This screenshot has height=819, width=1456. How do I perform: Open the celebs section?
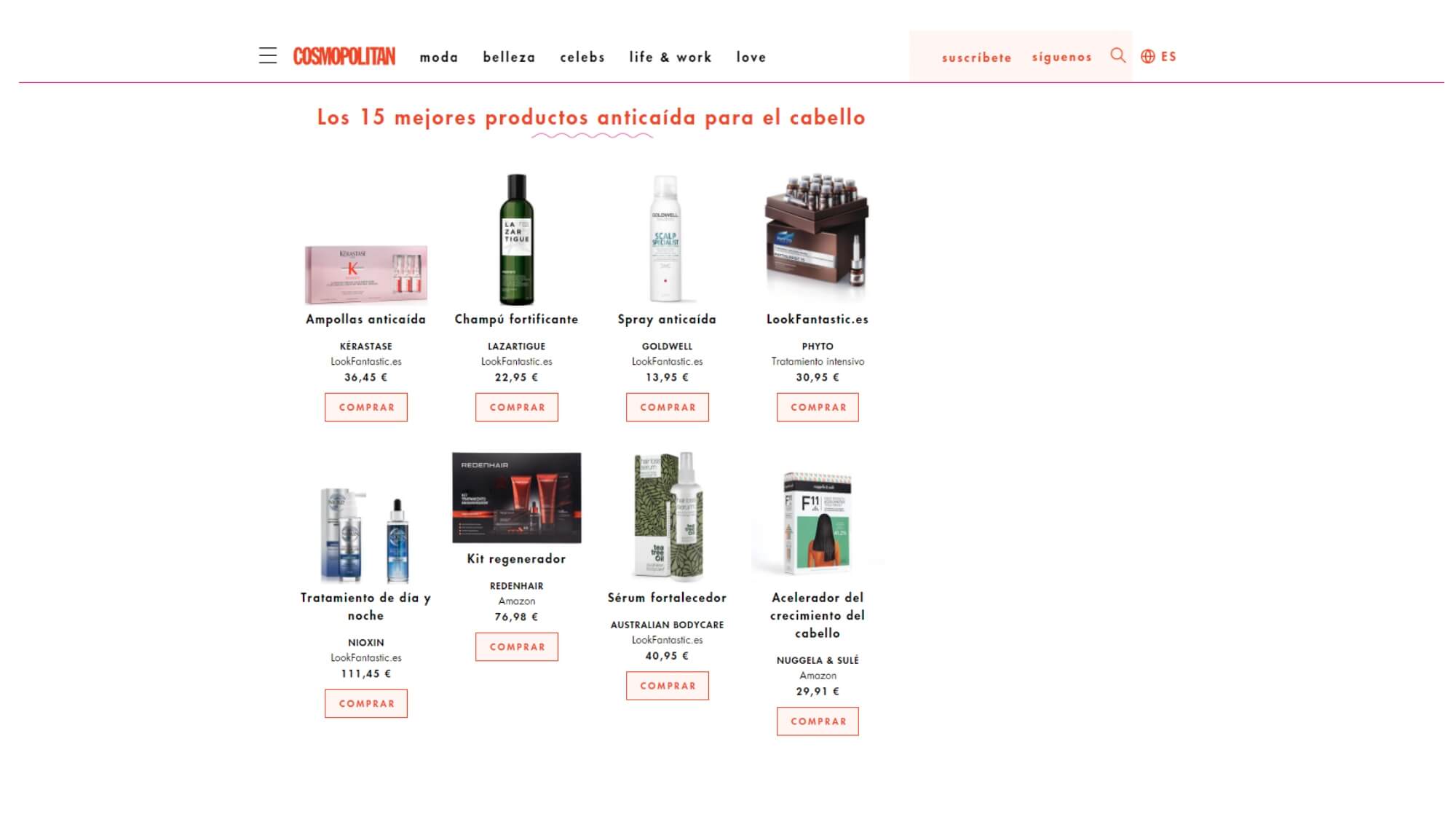[x=582, y=58]
